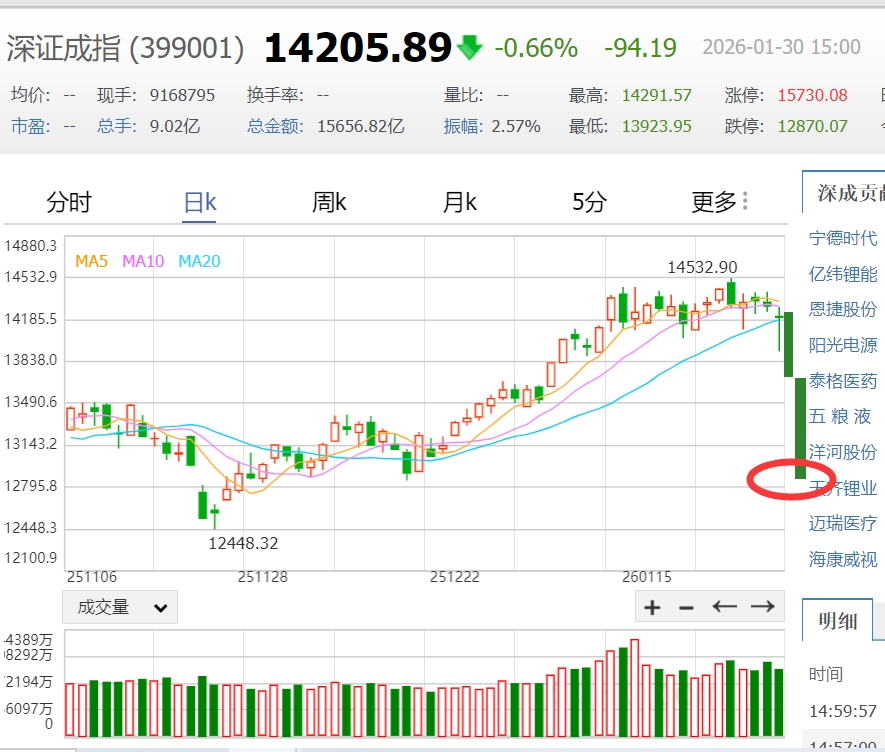This screenshot has width=885, height=752.
Task: Open the 月k monthly chart tab
Action: click(x=459, y=202)
